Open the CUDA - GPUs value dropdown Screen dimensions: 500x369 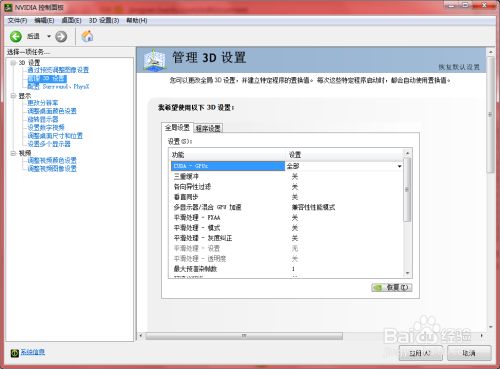(x=399, y=166)
